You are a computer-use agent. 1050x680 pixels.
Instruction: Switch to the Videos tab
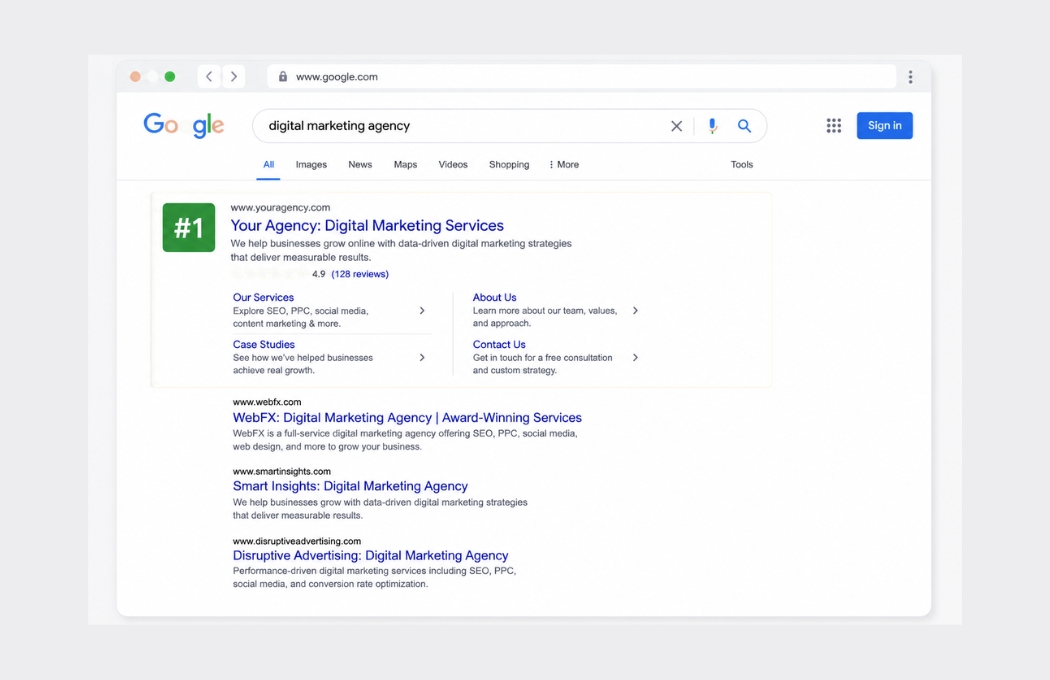pos(453,165)
